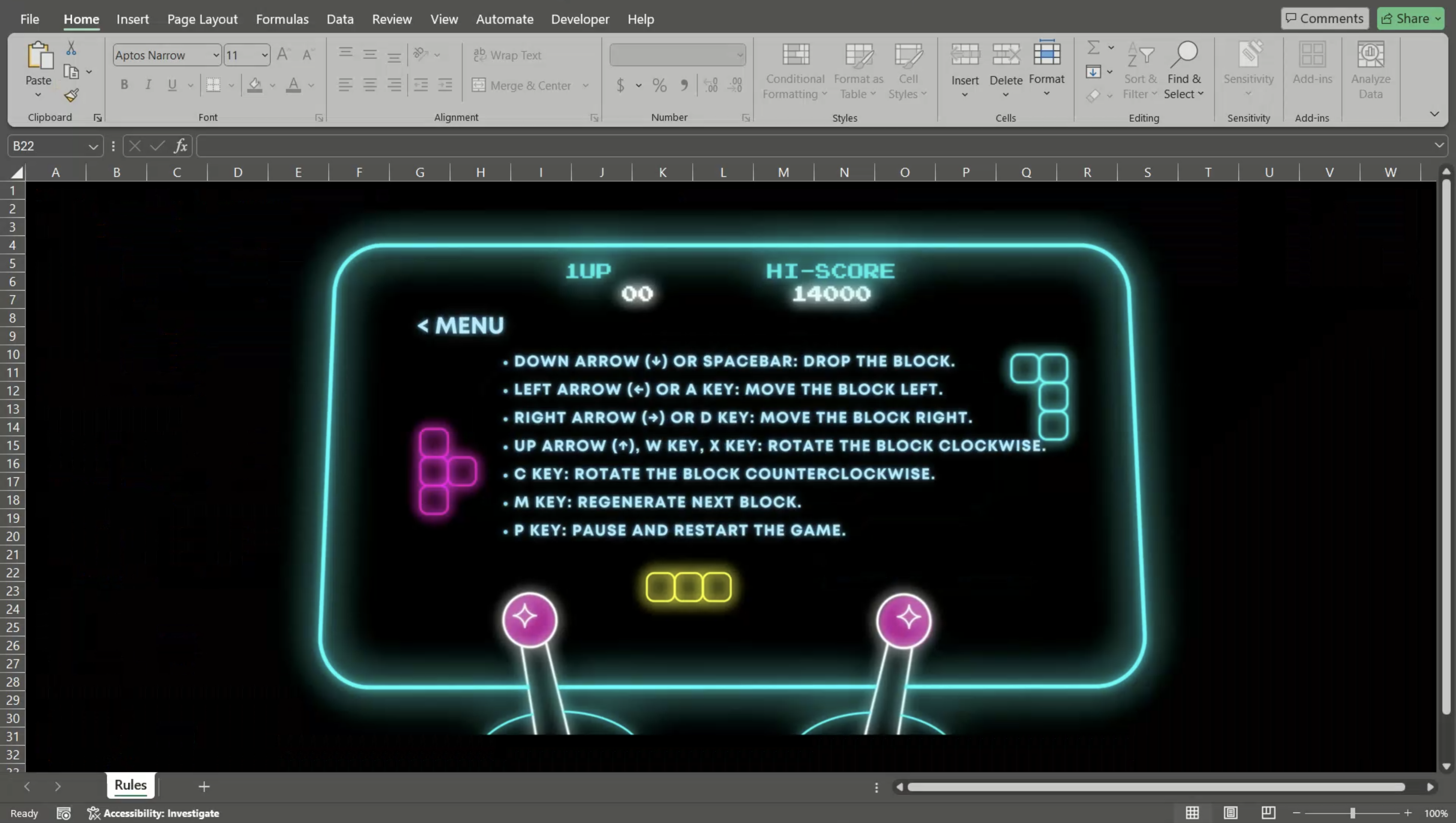
Task: Click the Cut scissors icon
Action: pyautogui.click(x=71, y=49)
